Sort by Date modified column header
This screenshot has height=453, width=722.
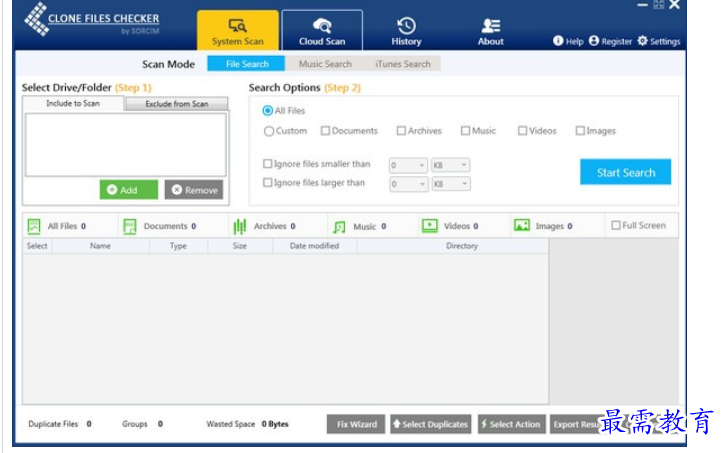(314, 246)
